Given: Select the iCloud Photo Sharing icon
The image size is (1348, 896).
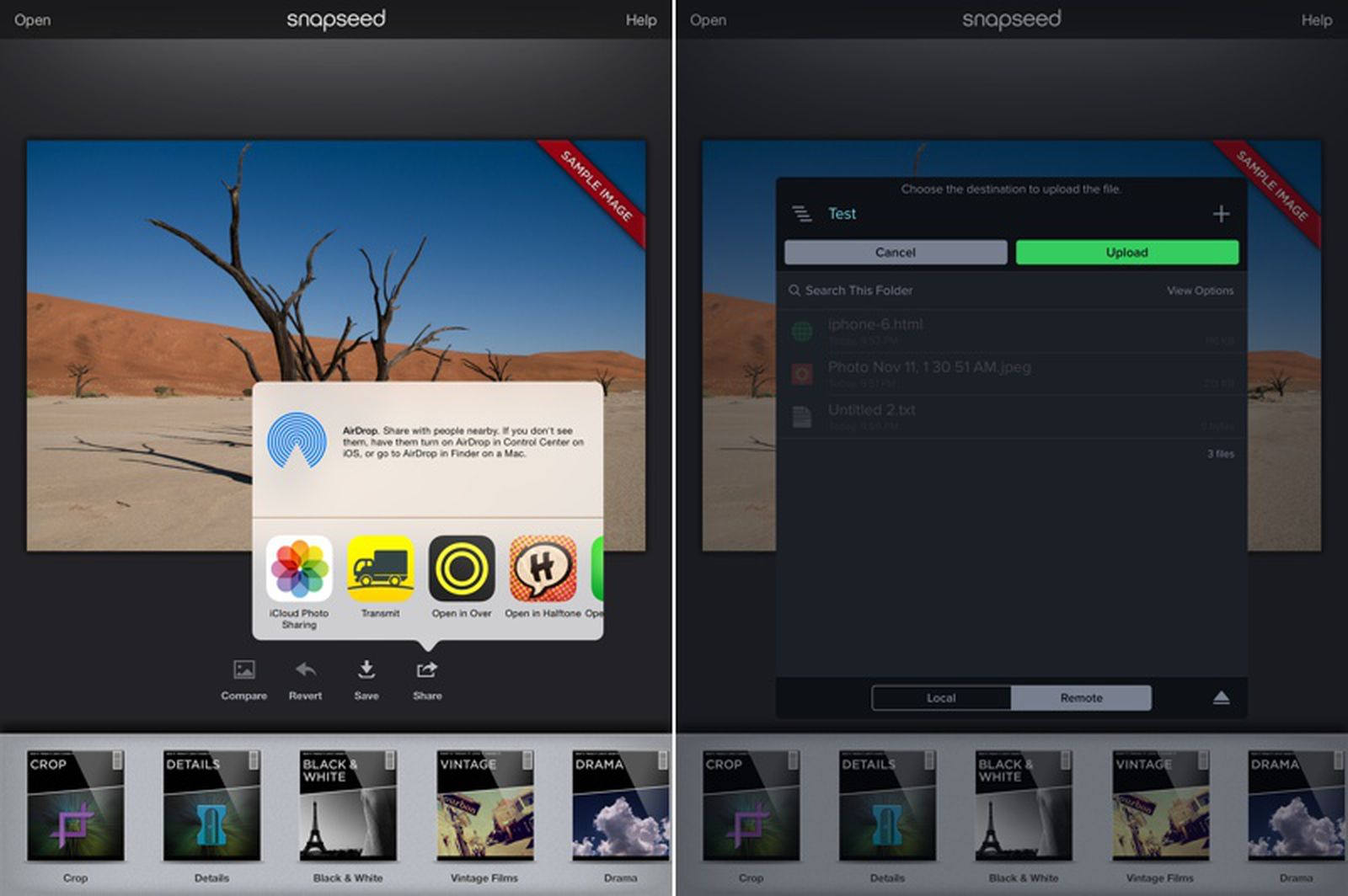Looking at the screenshot, I should click(x=298, y=571).
